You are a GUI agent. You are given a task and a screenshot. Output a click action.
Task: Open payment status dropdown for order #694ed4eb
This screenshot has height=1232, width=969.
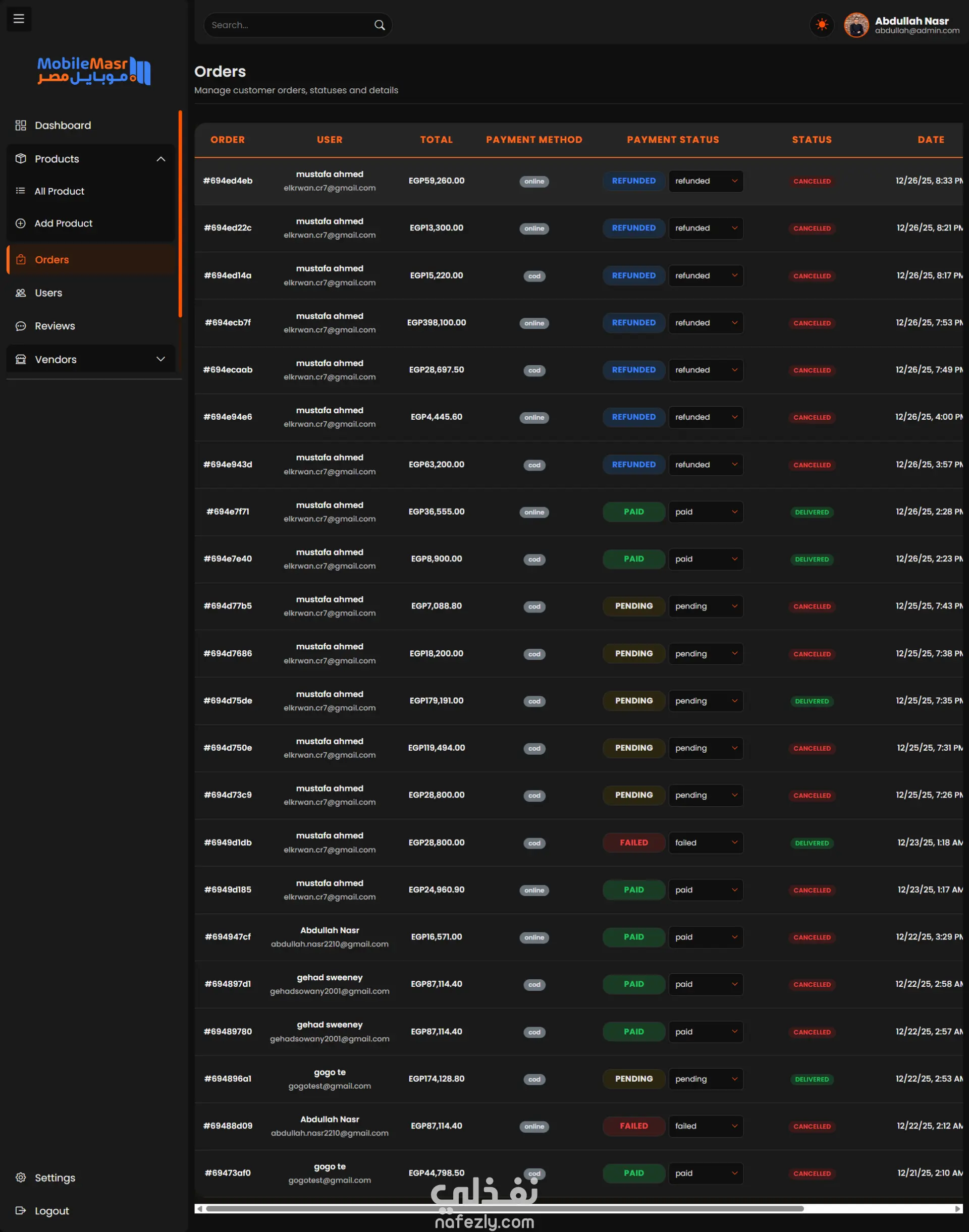[705, 181]
